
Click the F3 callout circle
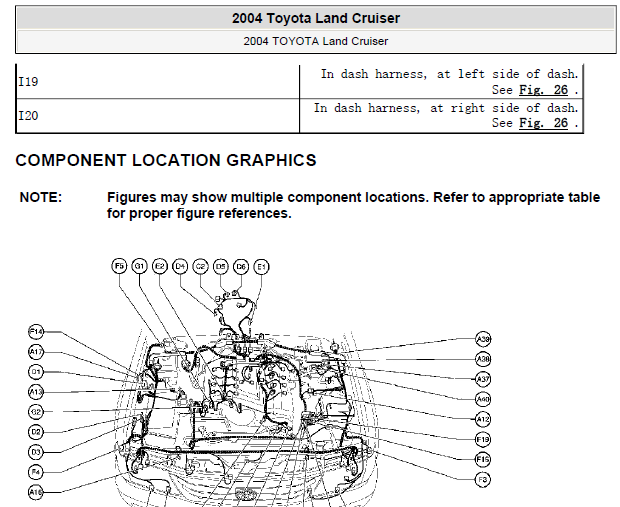[483, 480]
